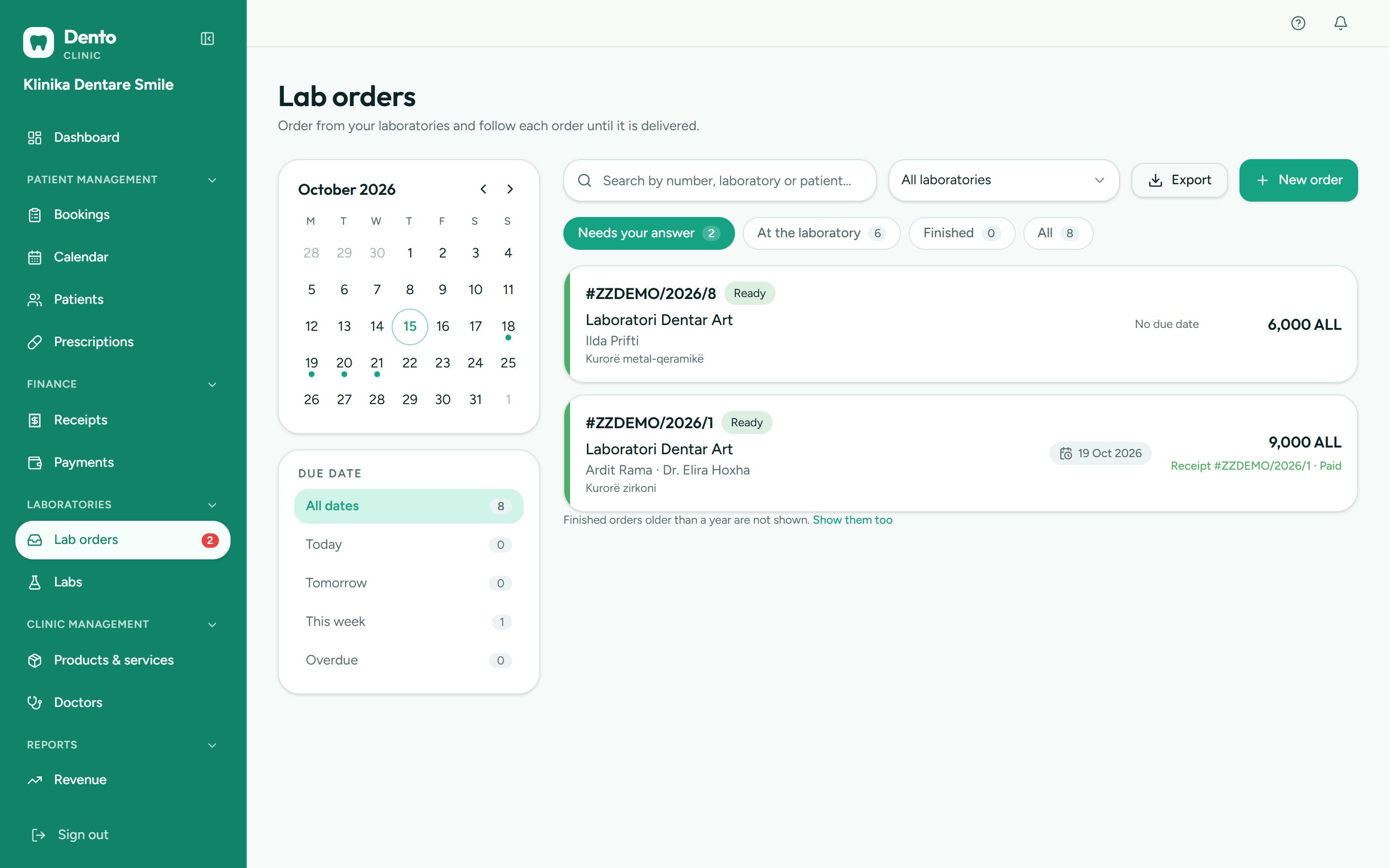Image resolution: width=1389 pixels, height=868 pixels.
Task: Click the Dento tooth logo
Action: pyautogui.click(x=39, y=42)
